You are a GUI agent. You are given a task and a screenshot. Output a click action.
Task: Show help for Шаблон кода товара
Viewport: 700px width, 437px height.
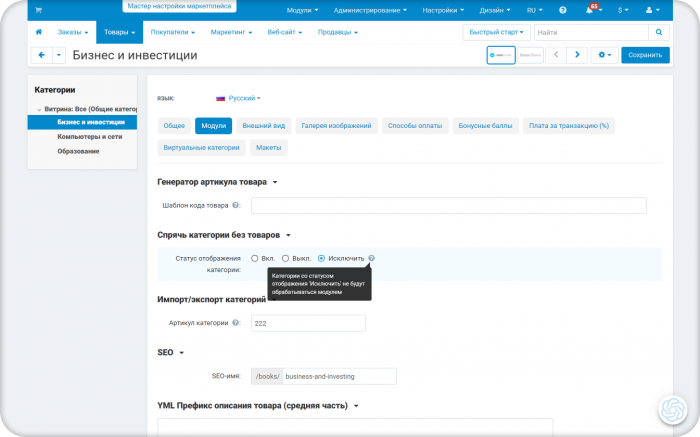click(x=235, y=205)
